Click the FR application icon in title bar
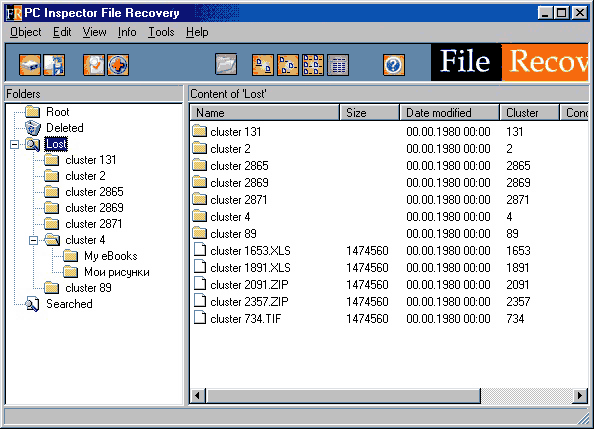594x429 pixels. 14,13
